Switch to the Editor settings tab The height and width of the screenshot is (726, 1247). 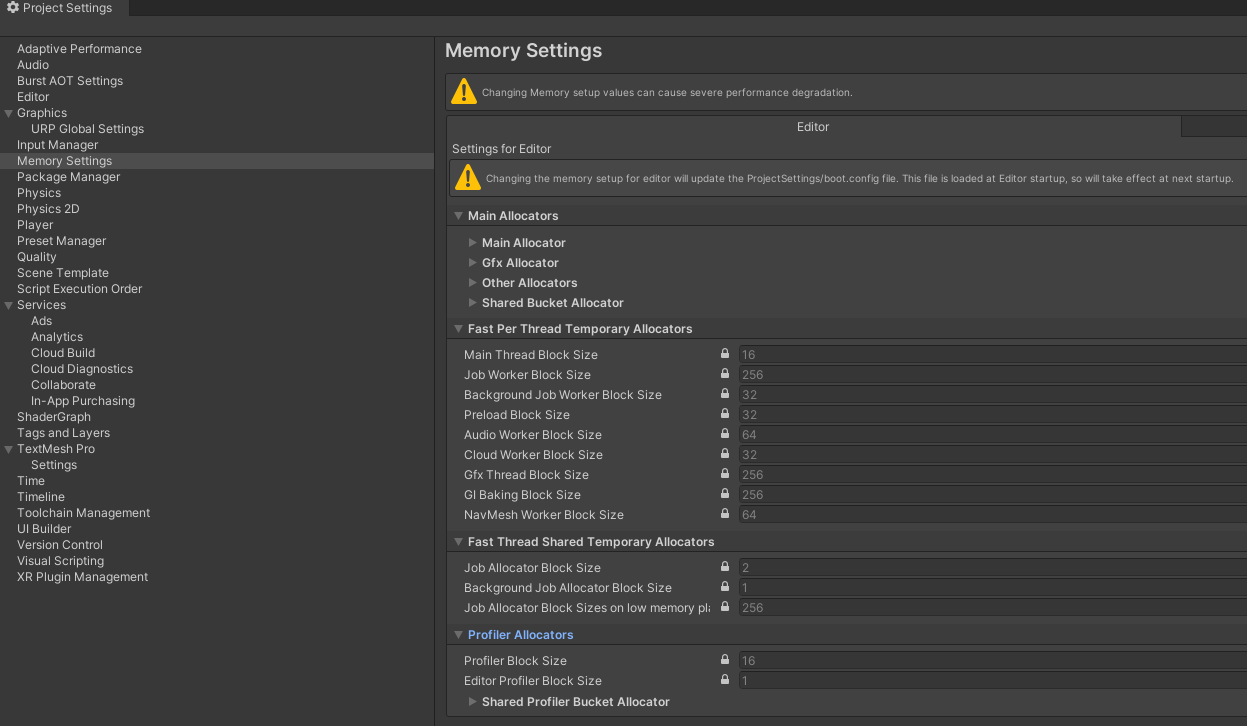click(x=812, y=126)
